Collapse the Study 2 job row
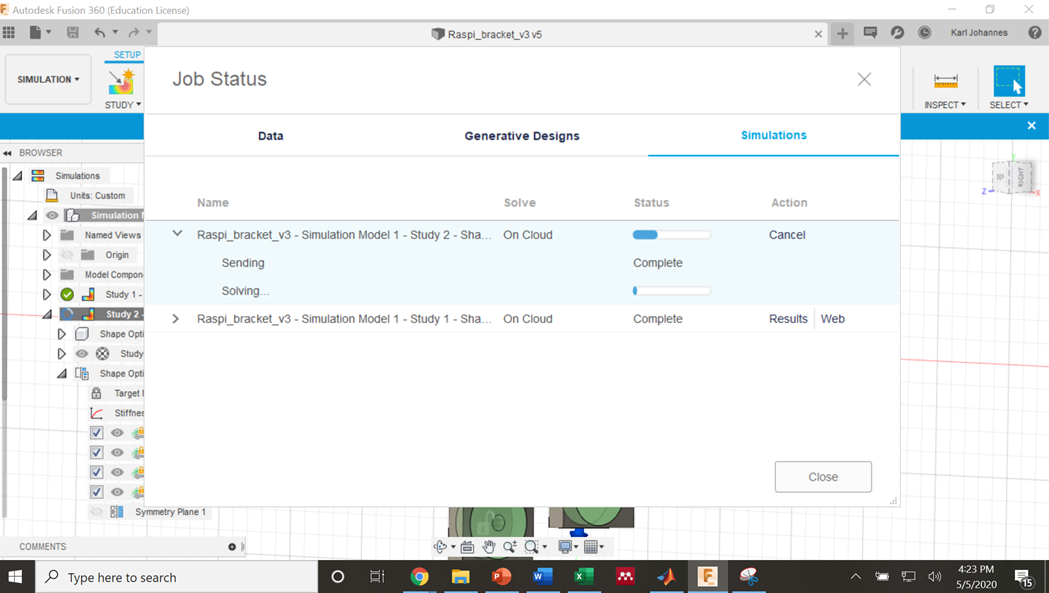This screenshot has width=1049, height=593. click(x=177, y=234)
